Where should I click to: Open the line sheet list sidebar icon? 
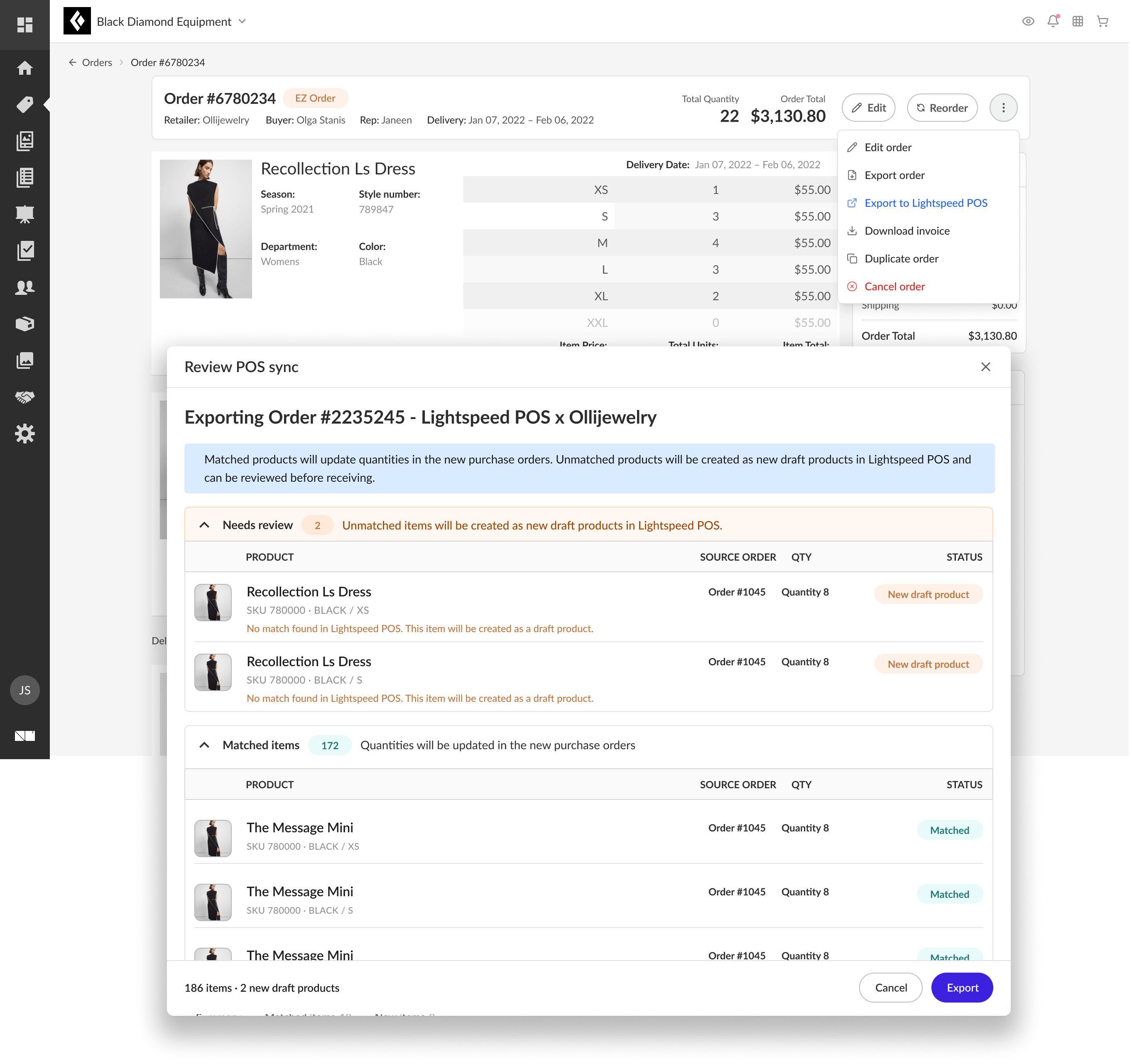click(25, 178)
